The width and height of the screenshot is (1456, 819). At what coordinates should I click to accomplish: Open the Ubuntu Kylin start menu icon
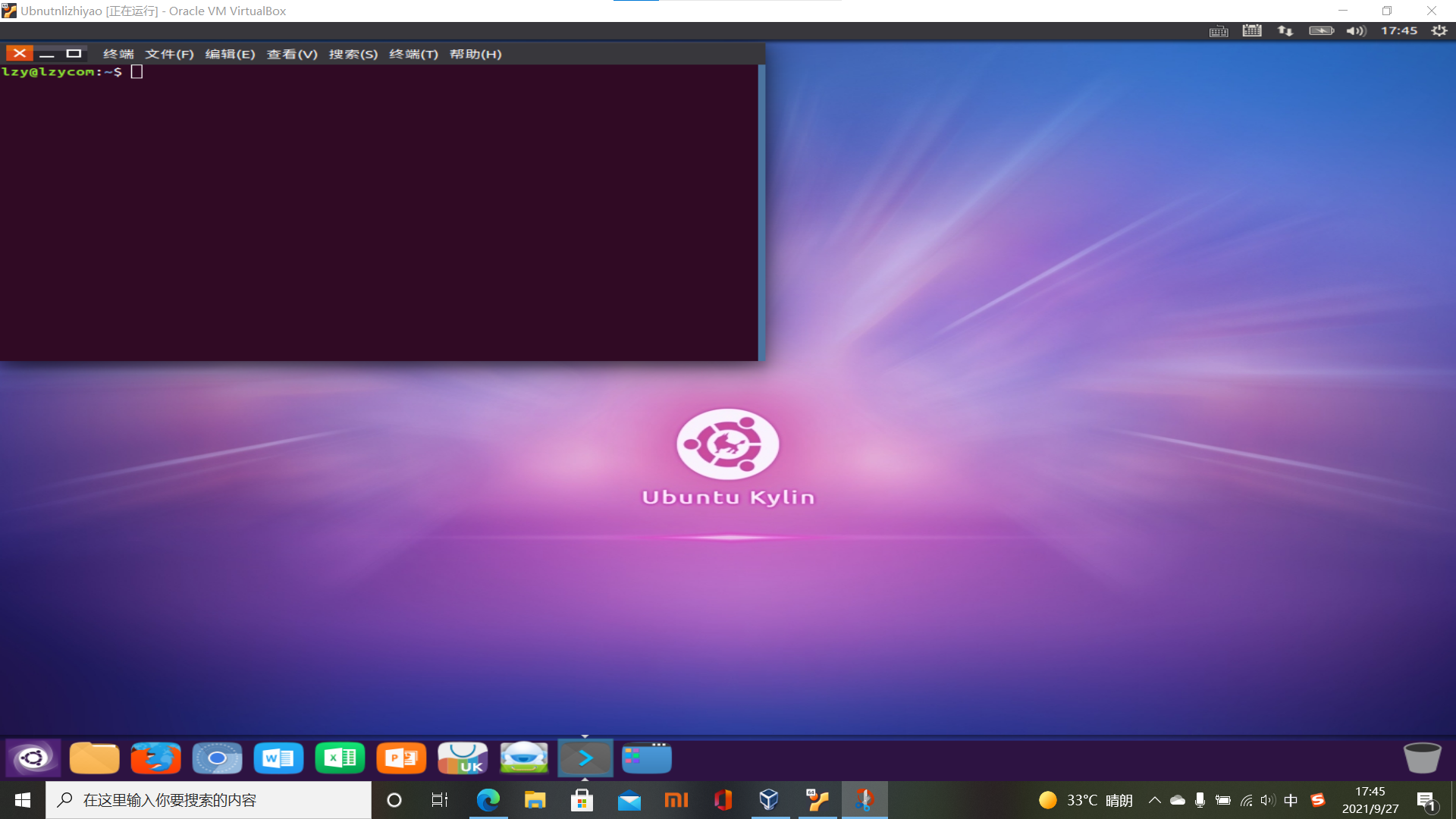(x=33, y=758)
